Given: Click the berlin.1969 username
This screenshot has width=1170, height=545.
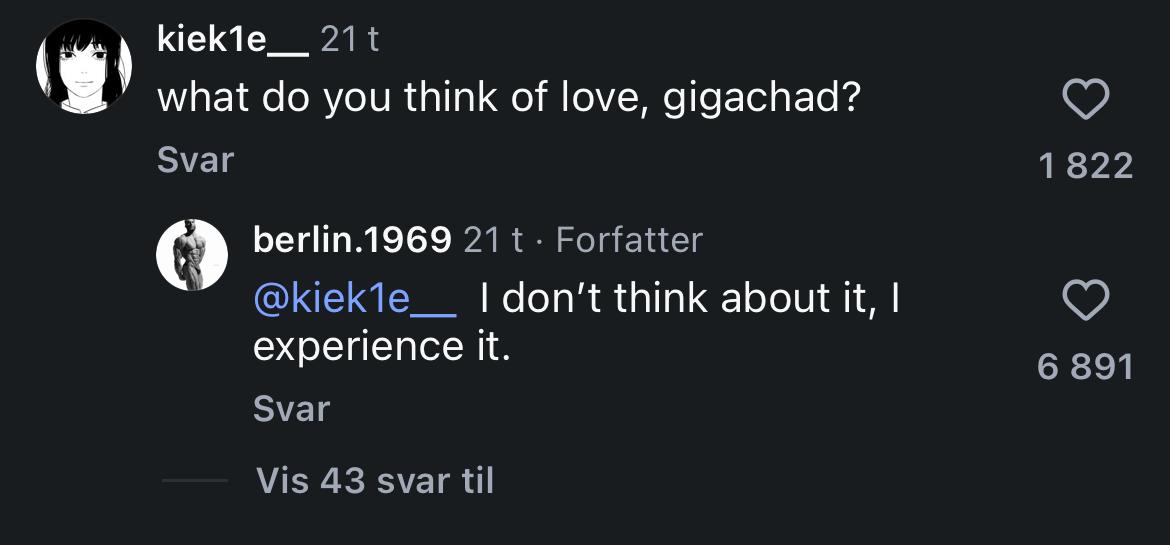Looking at the screenshot, I should 352,240.
